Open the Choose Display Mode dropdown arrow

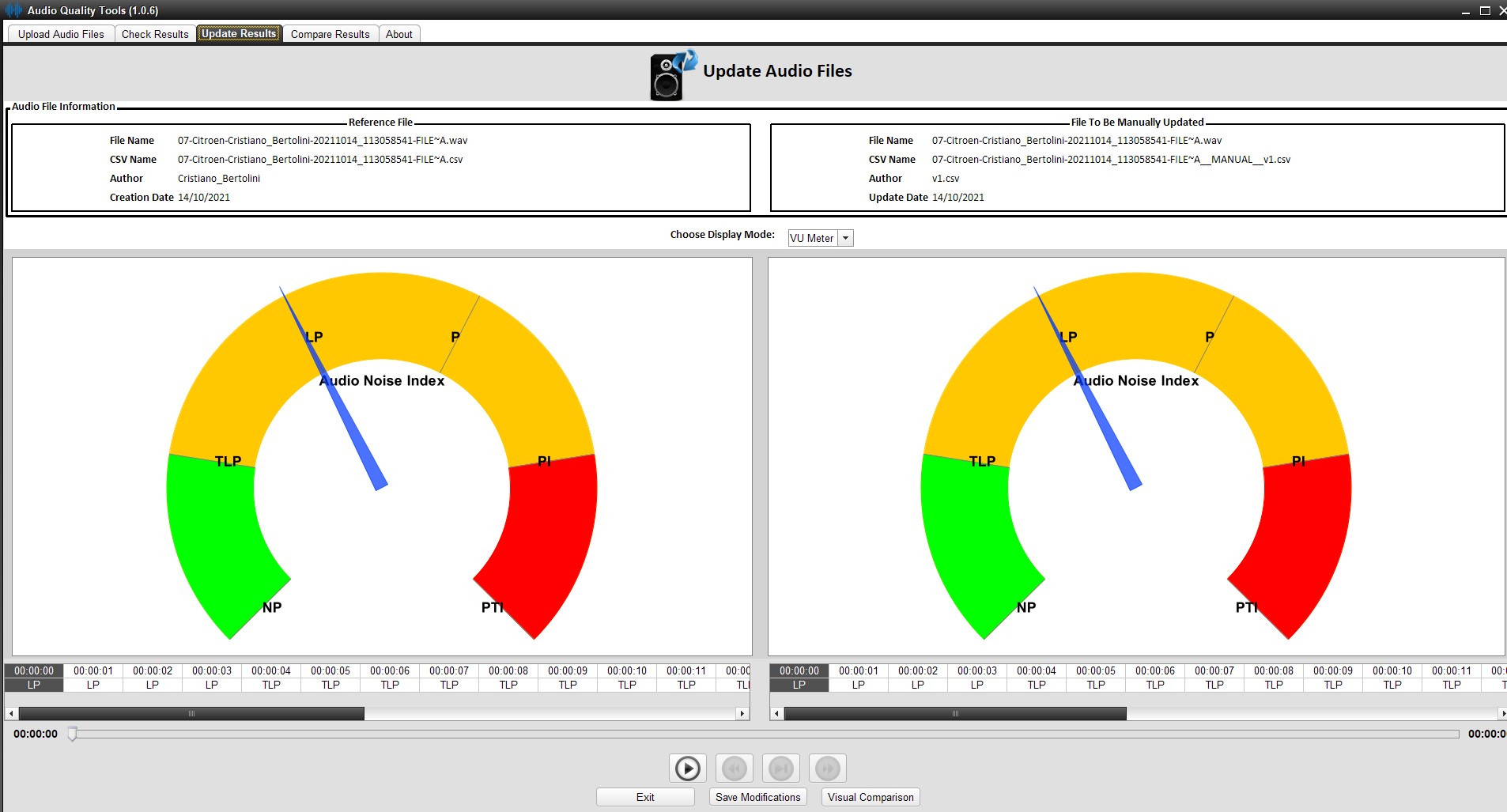coord(845,238)
